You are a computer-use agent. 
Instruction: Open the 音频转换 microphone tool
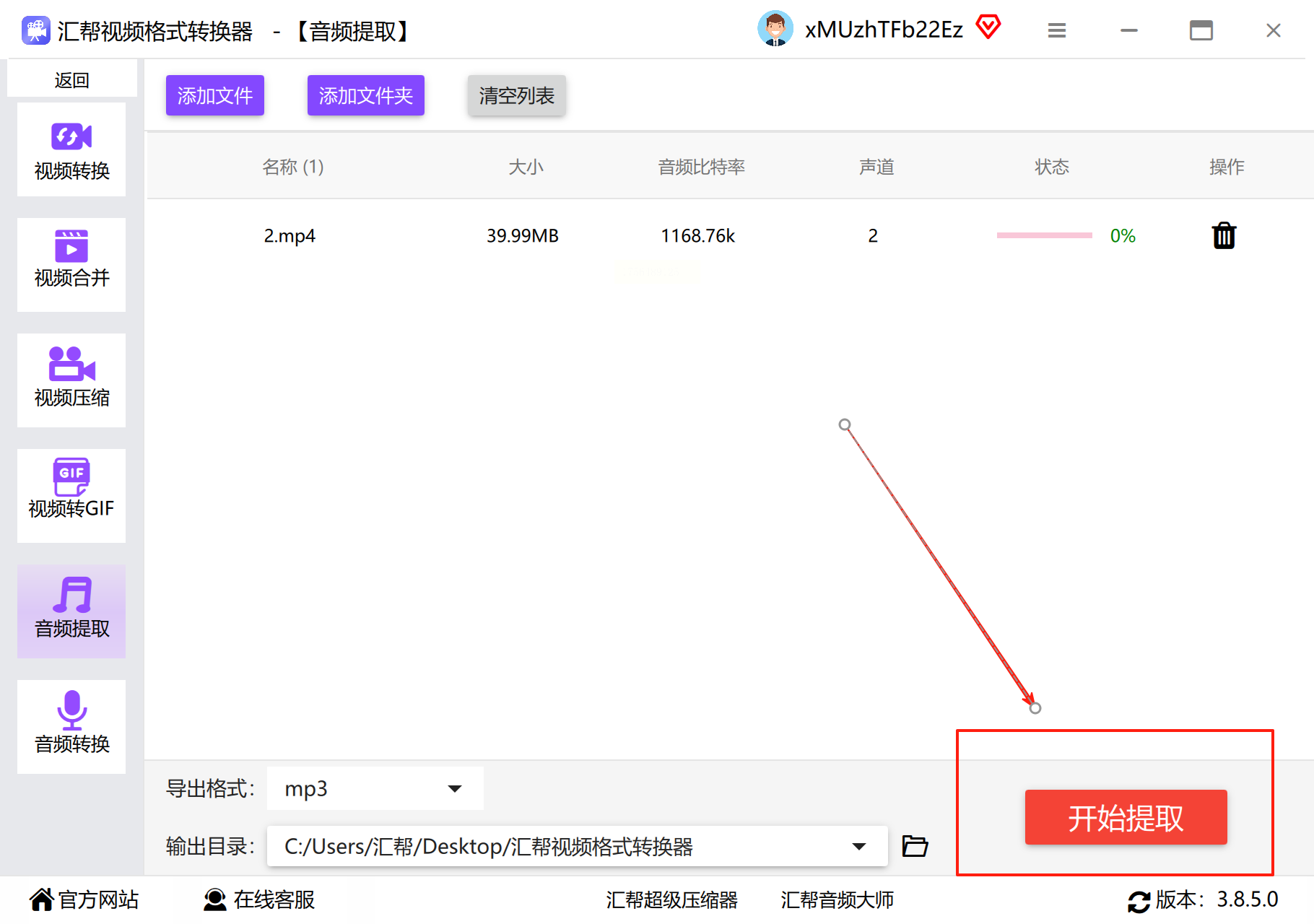pos(71,727)
